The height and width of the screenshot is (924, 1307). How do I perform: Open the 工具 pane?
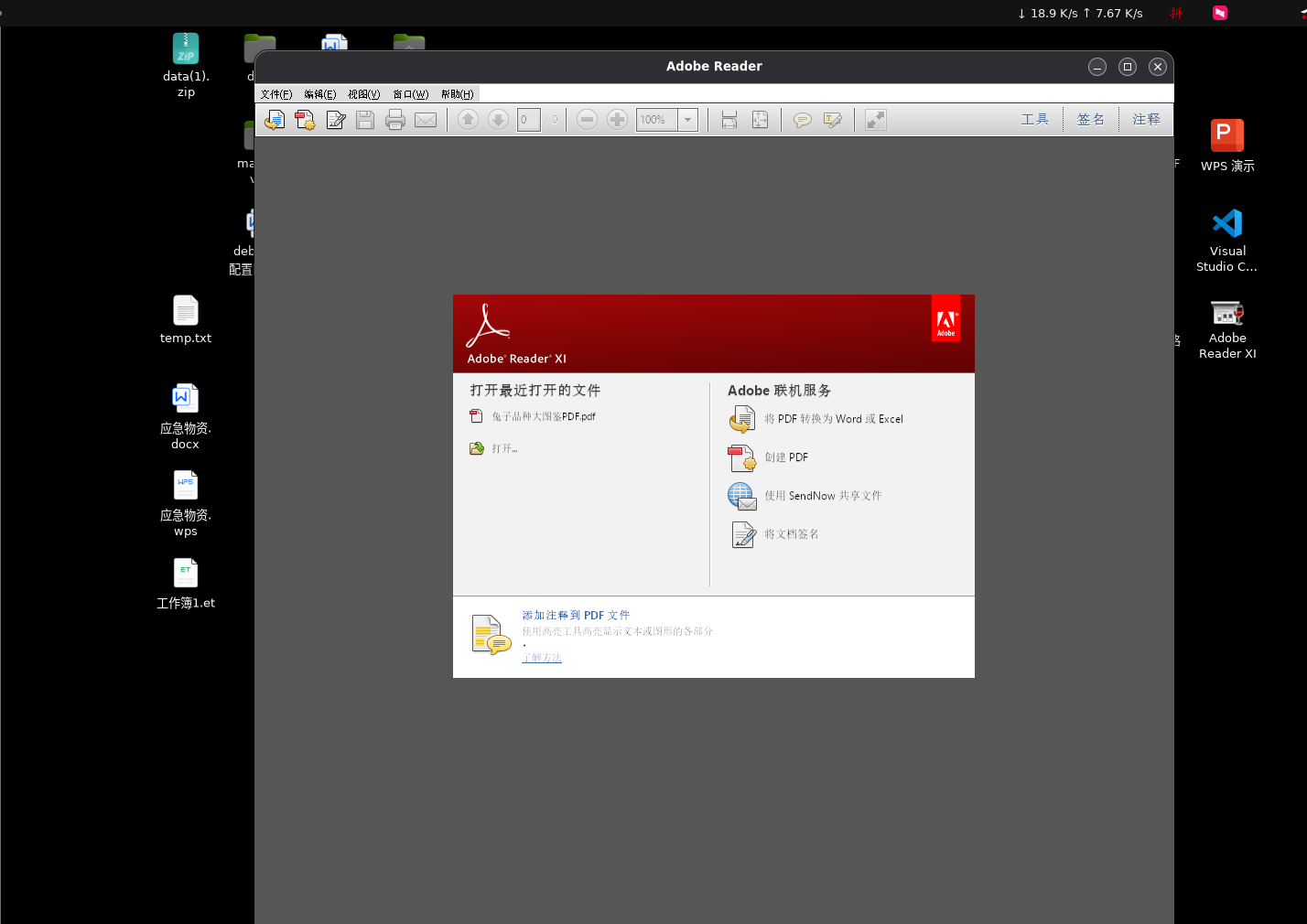(1035, 120)
